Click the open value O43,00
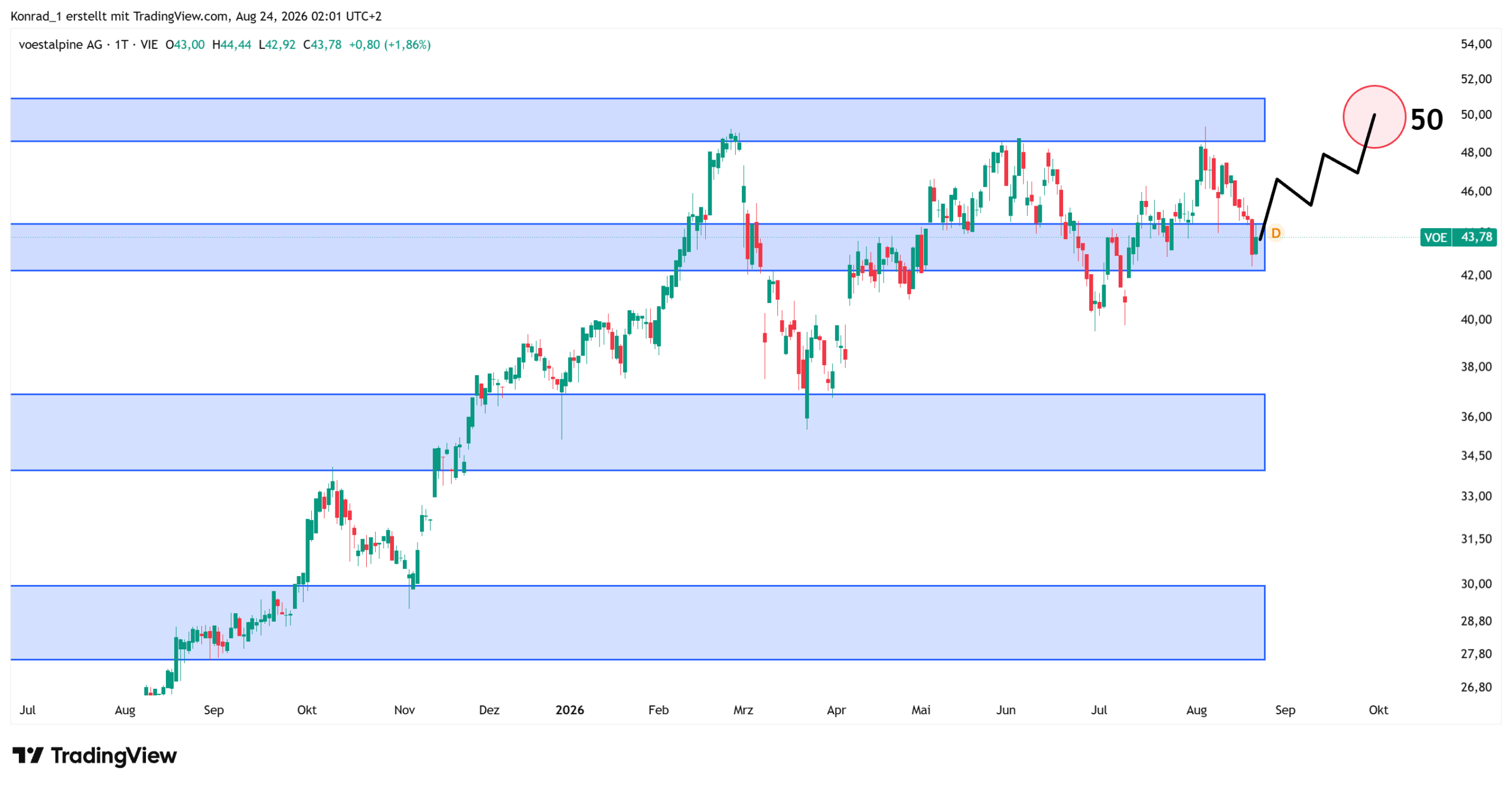The height and width of the screenshot is (787, 1512). [185, 45]
